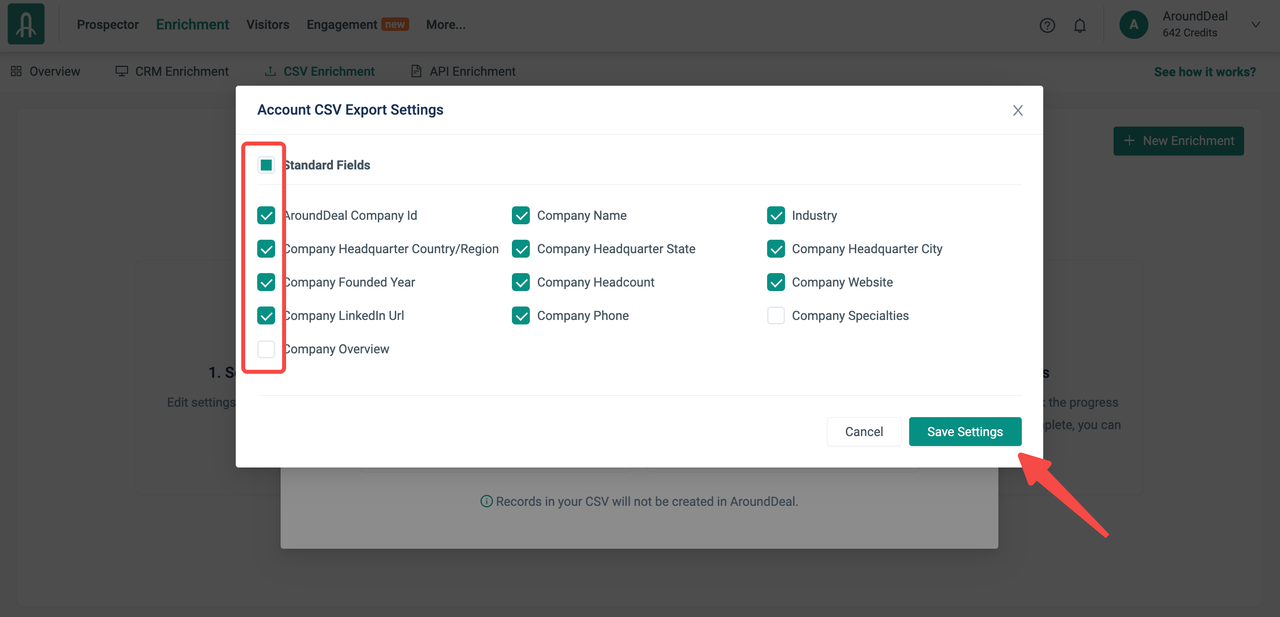Open the See how it works link
Screen dimensions: 1280x617
[1204, 72]
